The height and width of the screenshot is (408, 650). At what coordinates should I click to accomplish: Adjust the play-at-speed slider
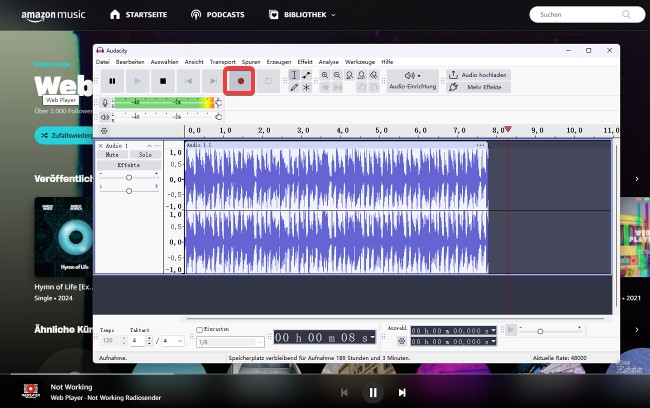pyautogui.click(x=540, y=331)
